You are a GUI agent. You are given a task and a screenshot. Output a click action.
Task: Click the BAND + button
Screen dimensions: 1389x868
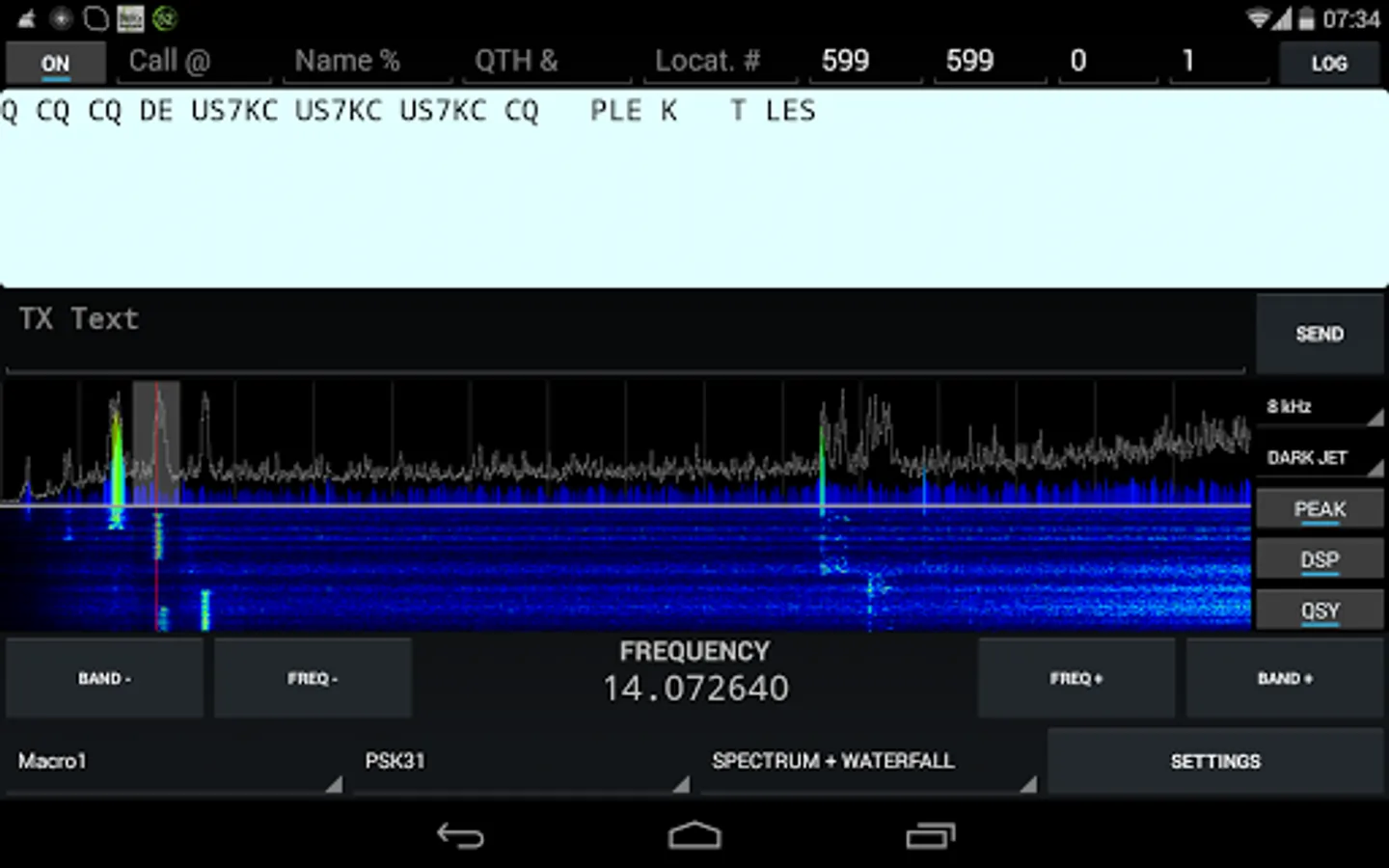click(1285, 678)
